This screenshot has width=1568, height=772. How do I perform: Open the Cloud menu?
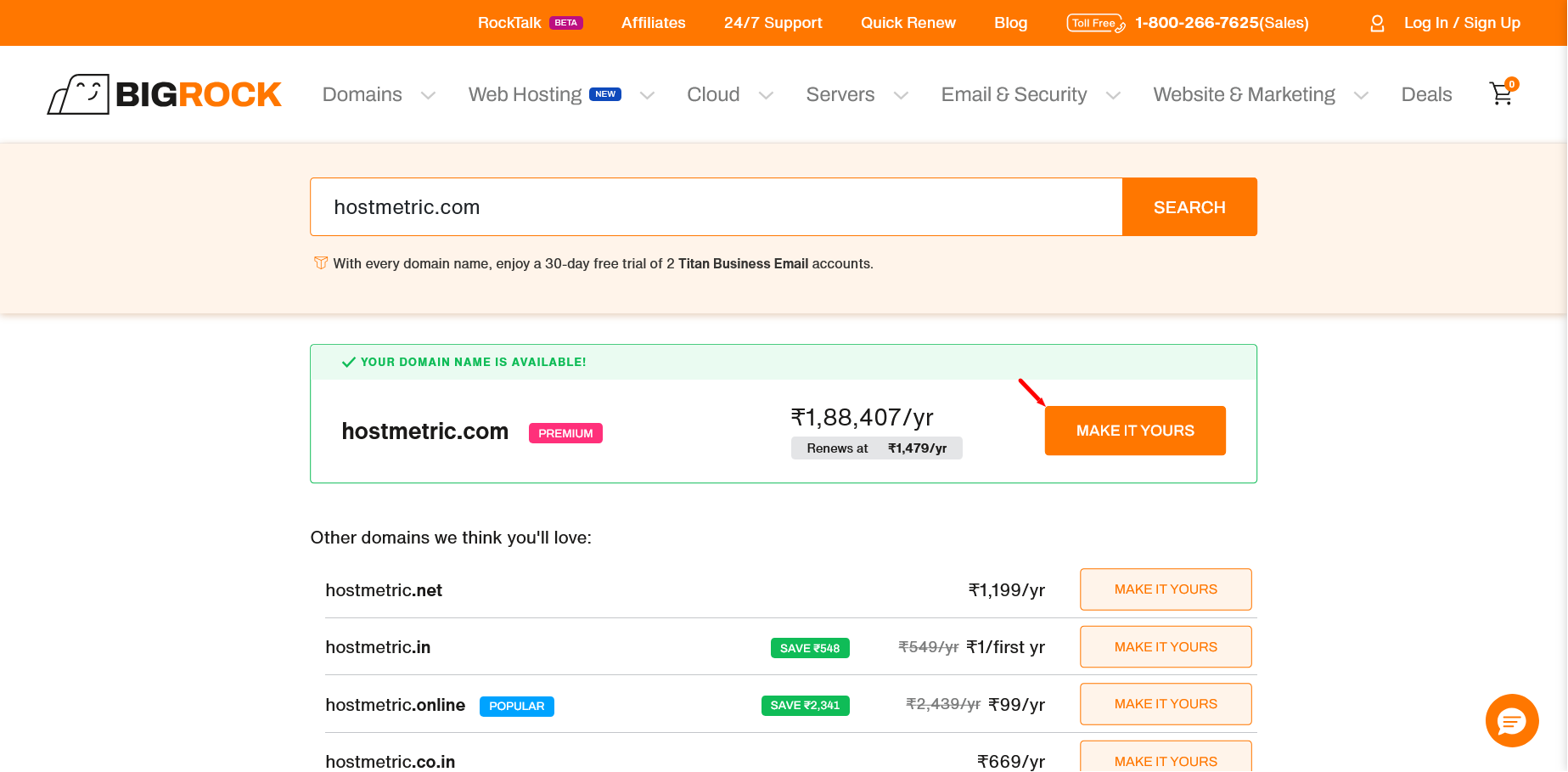pyautogui.click(x=713, y=94)
